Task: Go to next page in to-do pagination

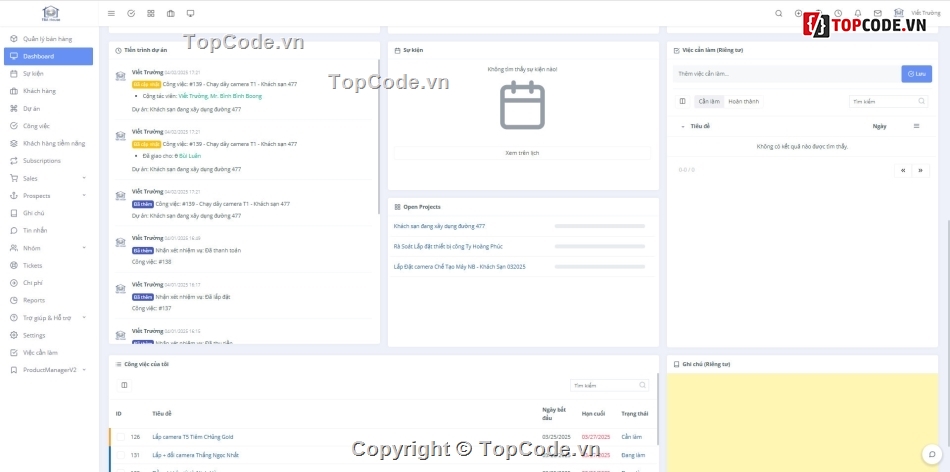Action: [920, 170]
